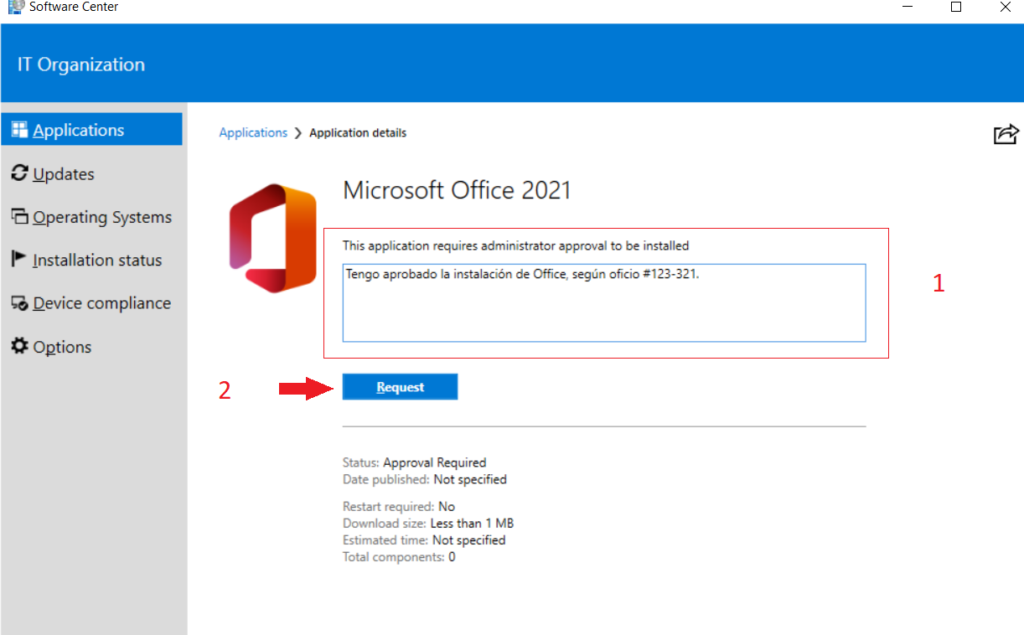
Task: Click Estimated time: Not specified line
Action: click(x=424, y=540)
